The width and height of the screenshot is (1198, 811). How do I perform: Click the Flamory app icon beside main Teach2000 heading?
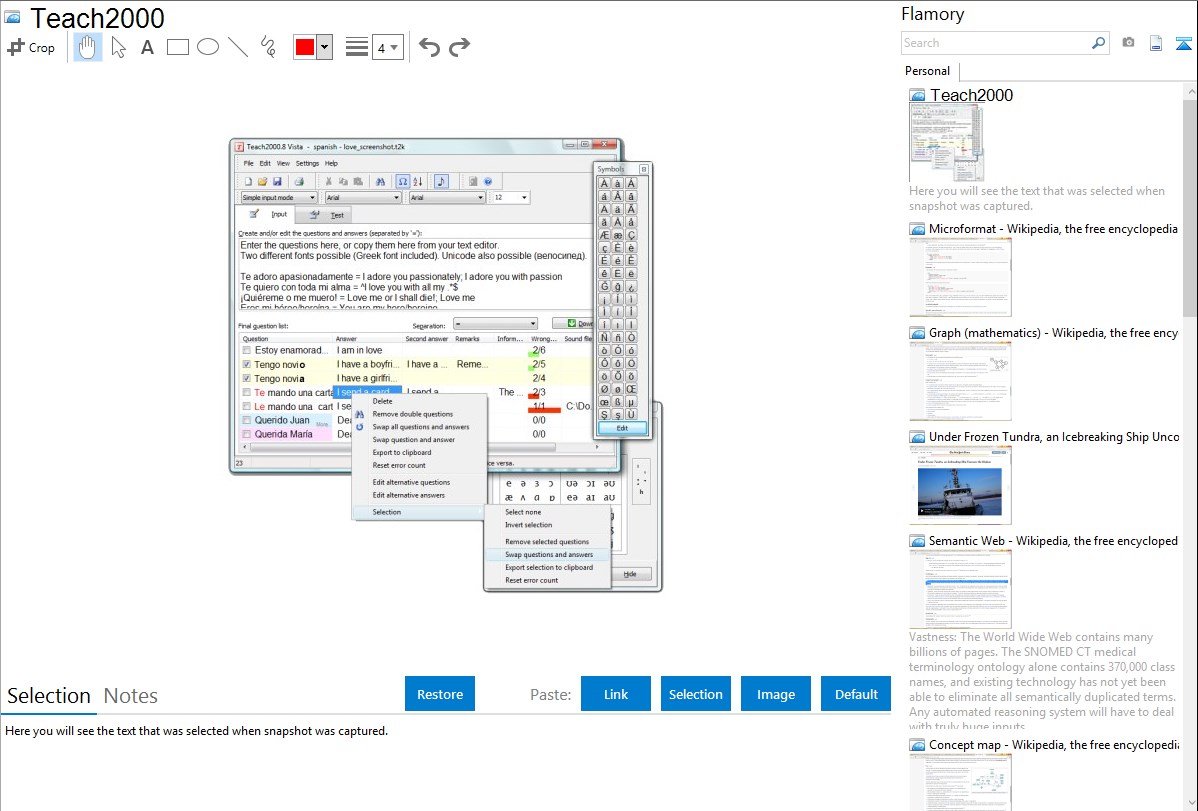coord(12,17)
